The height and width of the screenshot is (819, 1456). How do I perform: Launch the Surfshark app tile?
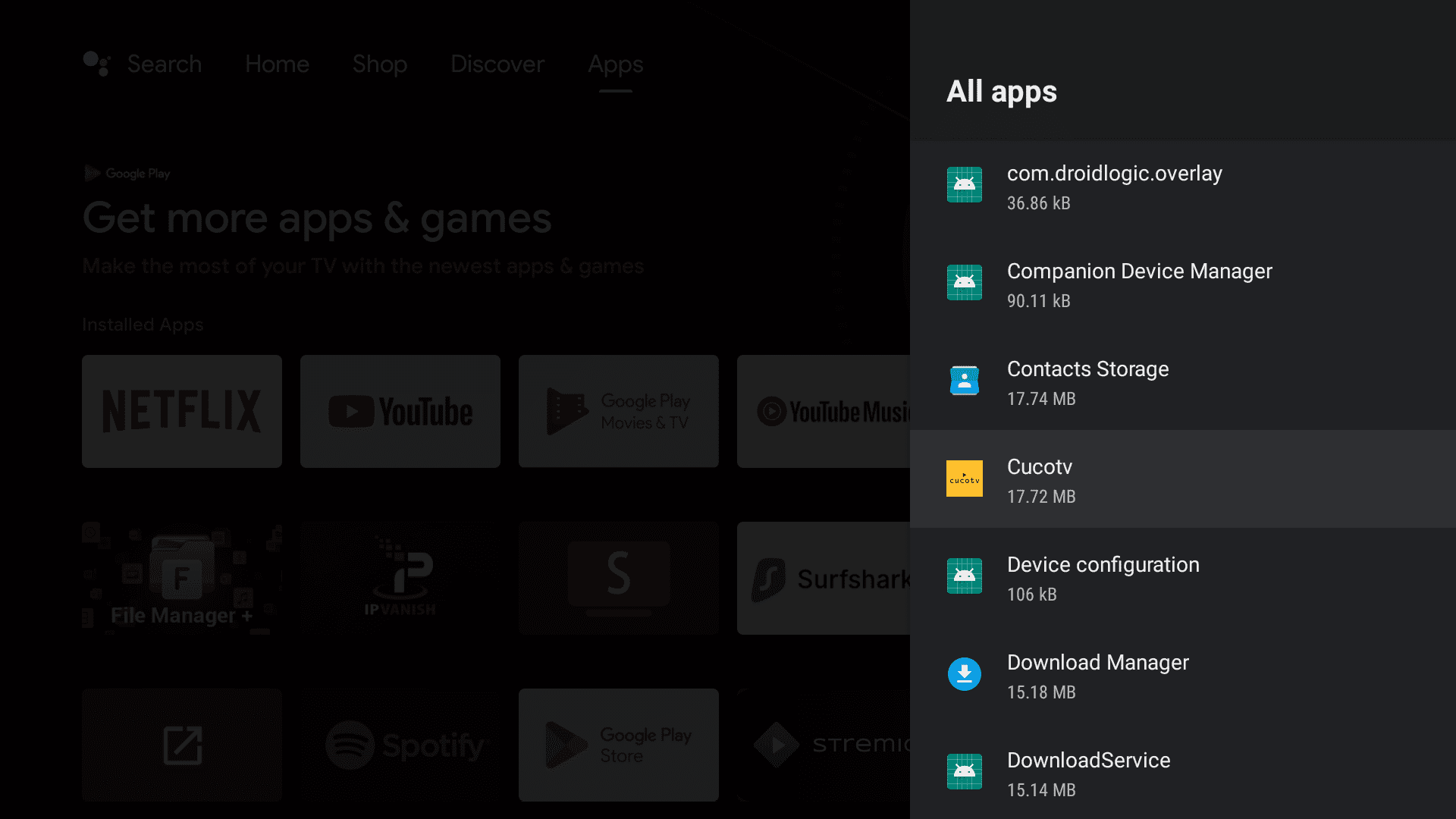pyautogui.click(x=824, y=578)
